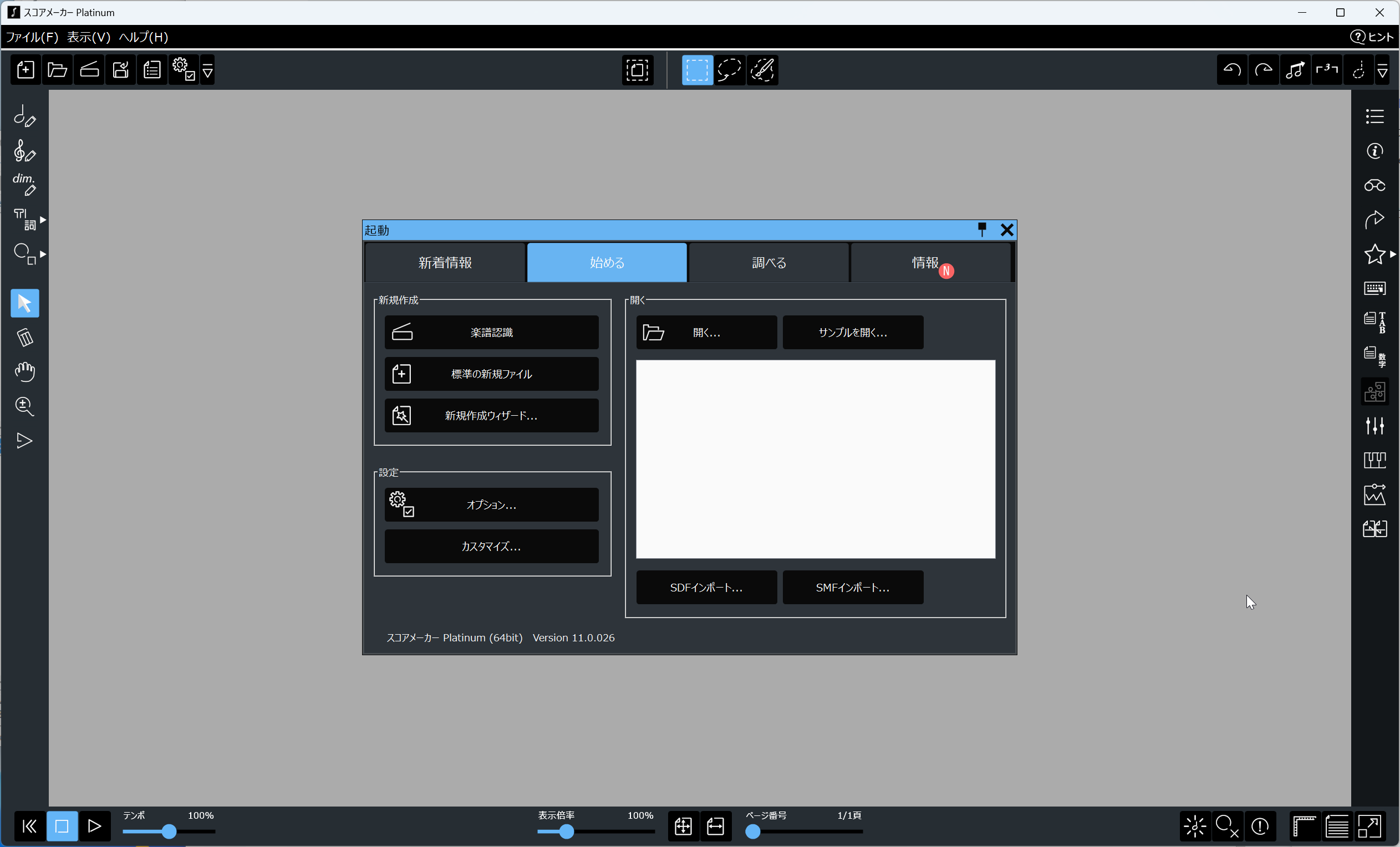Click the カスタマイズ... button
Screen dimensions: 1400x847
tap(491, 546)
